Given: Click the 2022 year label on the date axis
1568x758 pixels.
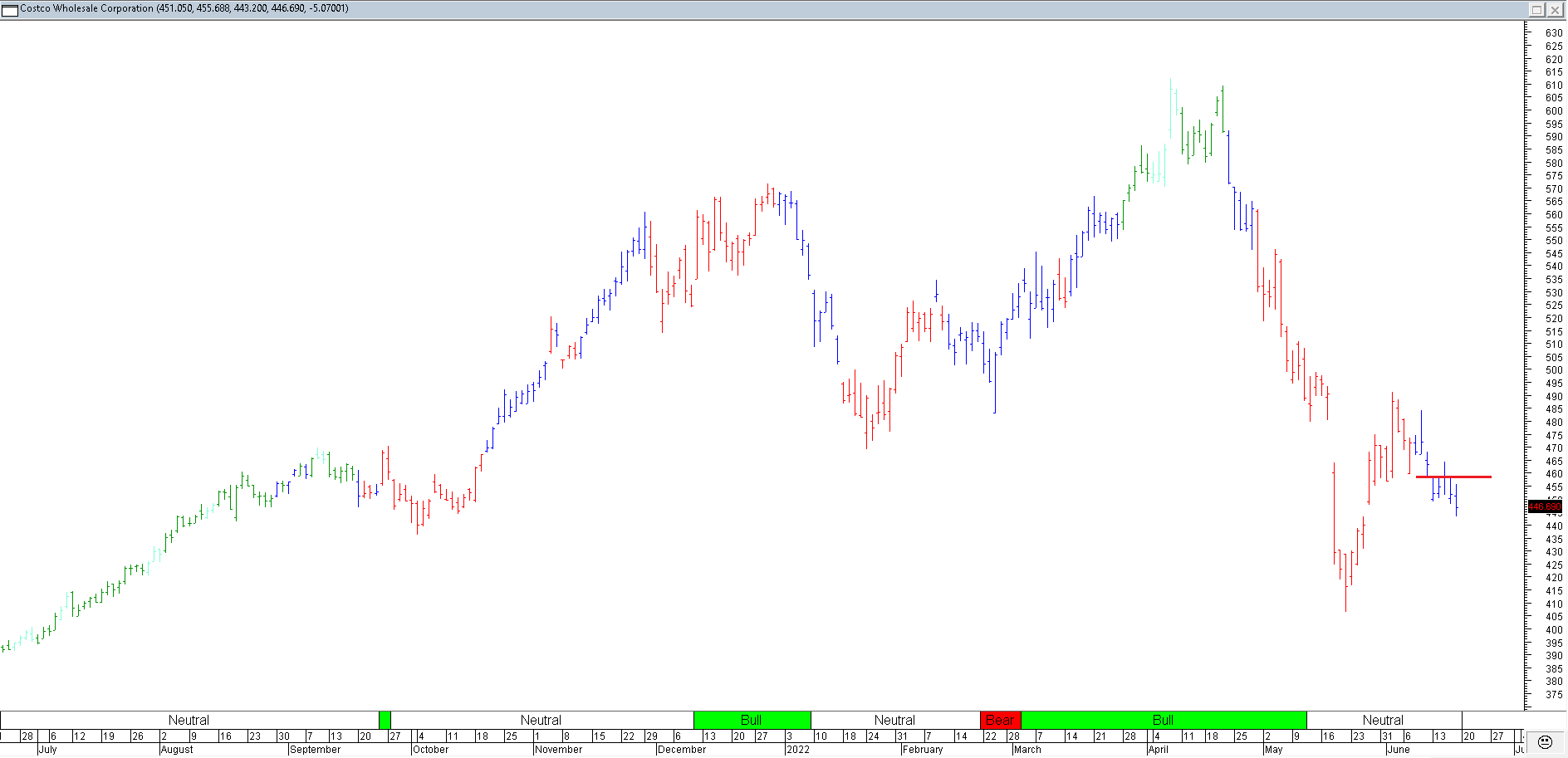Looking at the screenshot, I should (x=798, y=749).
